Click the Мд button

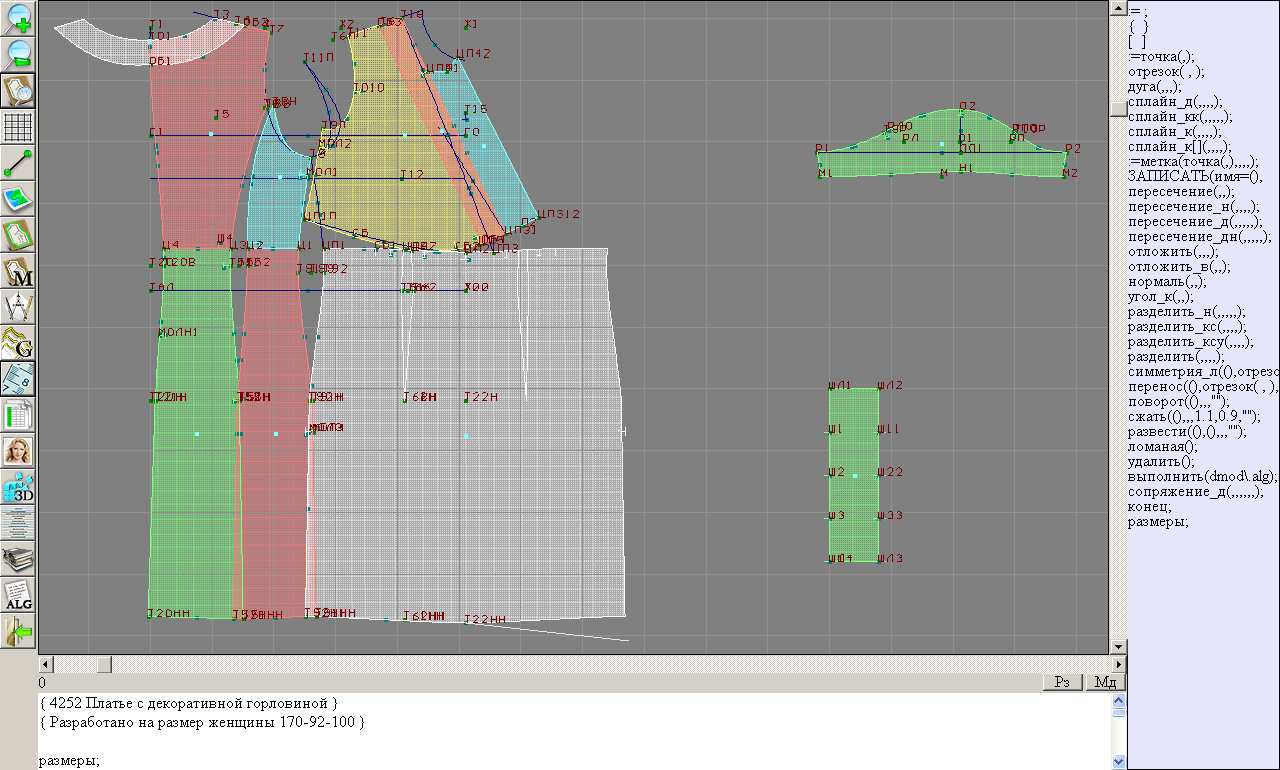pos(1105,682)
